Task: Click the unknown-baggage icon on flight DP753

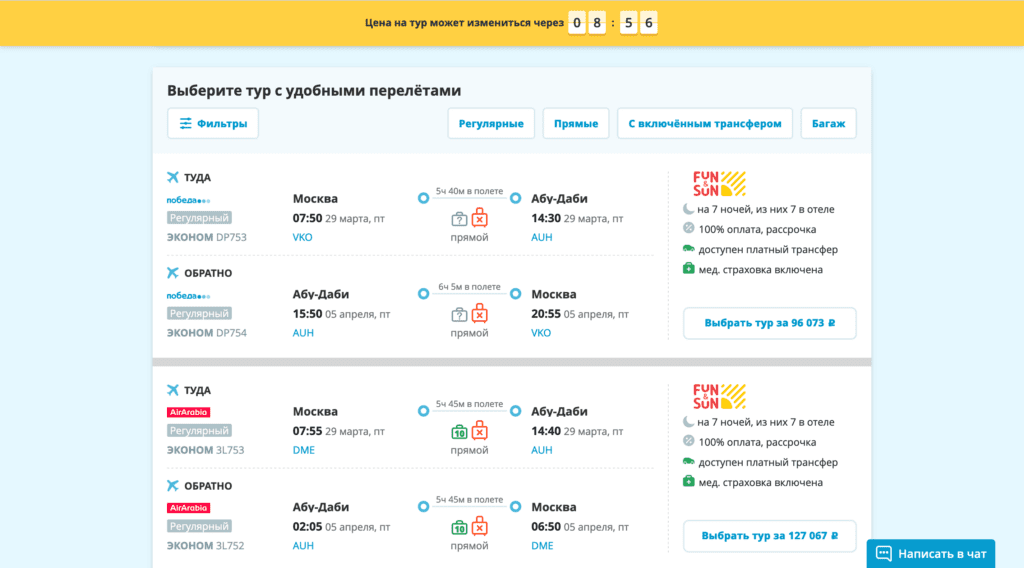Action: click(x=459, y=219)
